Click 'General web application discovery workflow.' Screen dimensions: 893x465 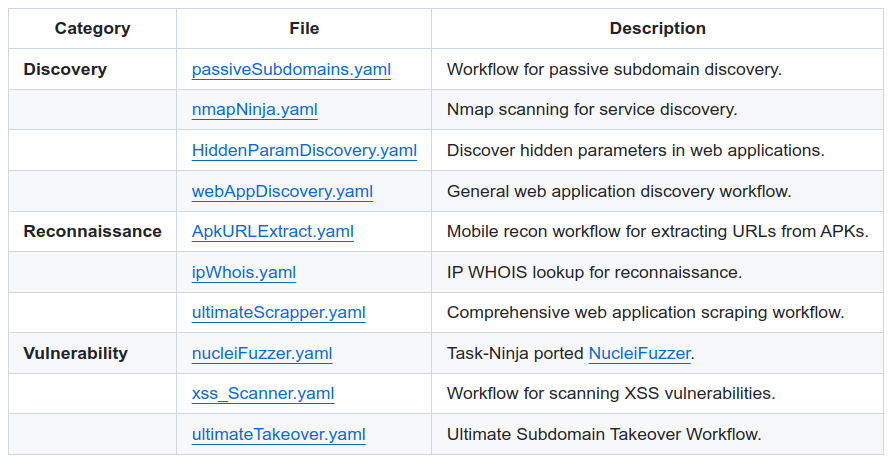click(619, 191)
